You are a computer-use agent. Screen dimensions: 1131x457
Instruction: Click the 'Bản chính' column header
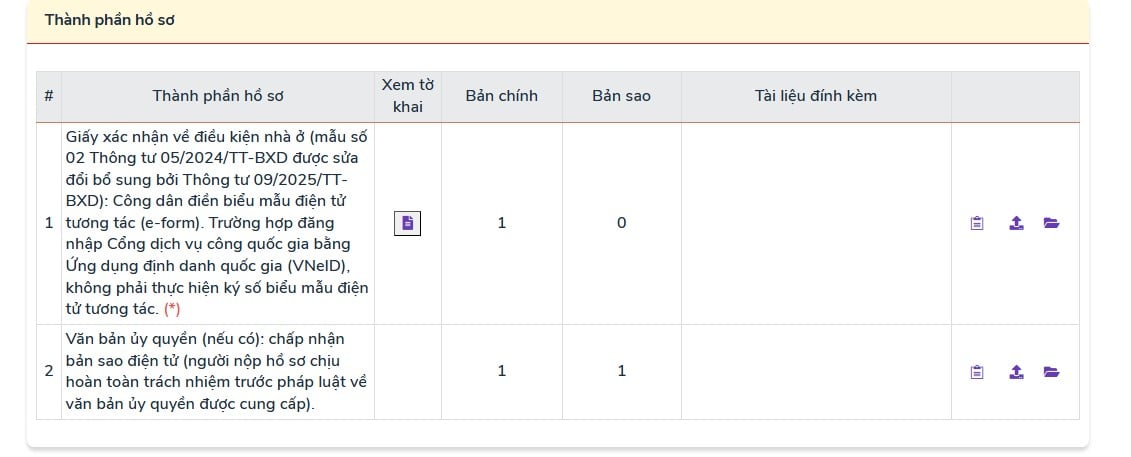(x=501, y=96)
